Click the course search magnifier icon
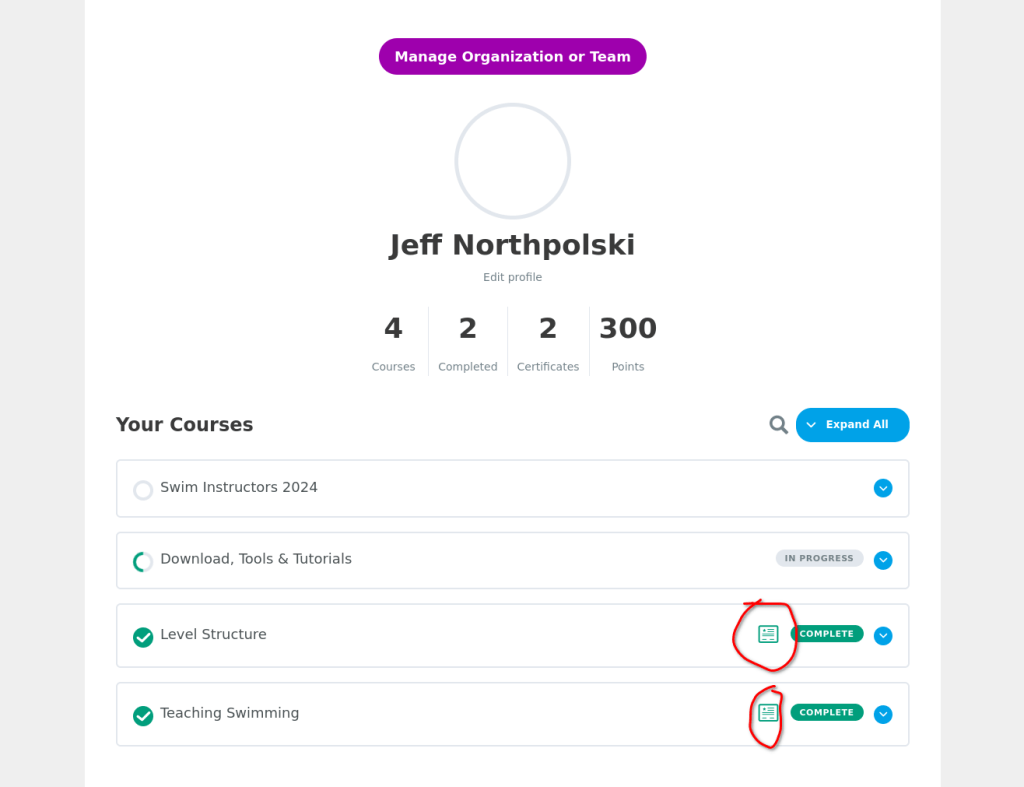 coord(778,425)
